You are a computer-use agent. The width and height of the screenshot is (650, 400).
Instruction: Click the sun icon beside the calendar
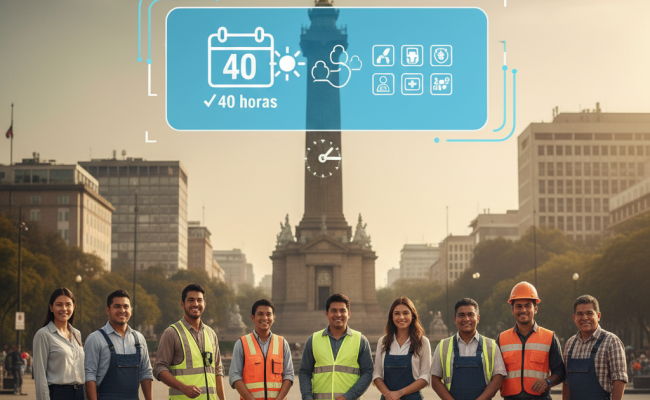[x=287, y=63]
